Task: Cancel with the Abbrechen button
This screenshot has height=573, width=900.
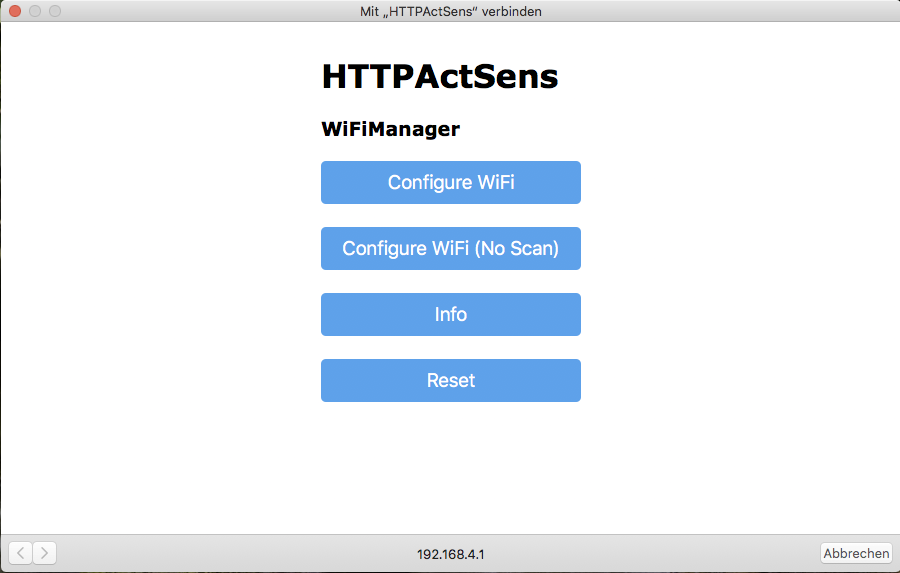Action: click(x=856, y=553)
